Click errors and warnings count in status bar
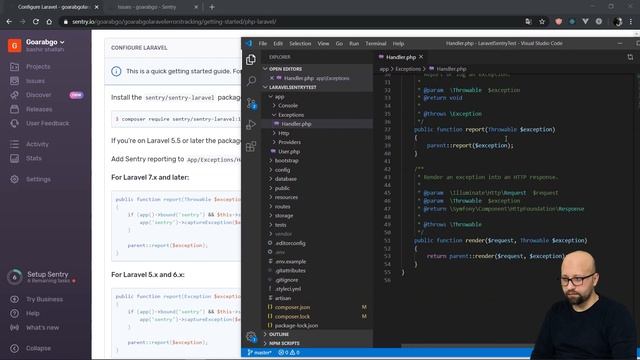The image size is (640, 360). [289, 352]
